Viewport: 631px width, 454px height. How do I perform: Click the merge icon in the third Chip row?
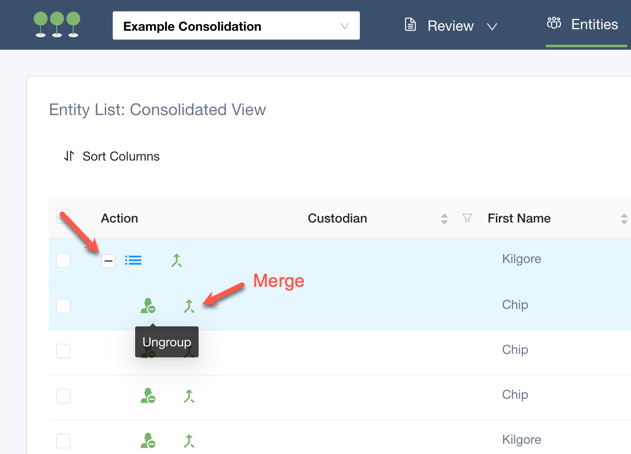pos(189,396)
